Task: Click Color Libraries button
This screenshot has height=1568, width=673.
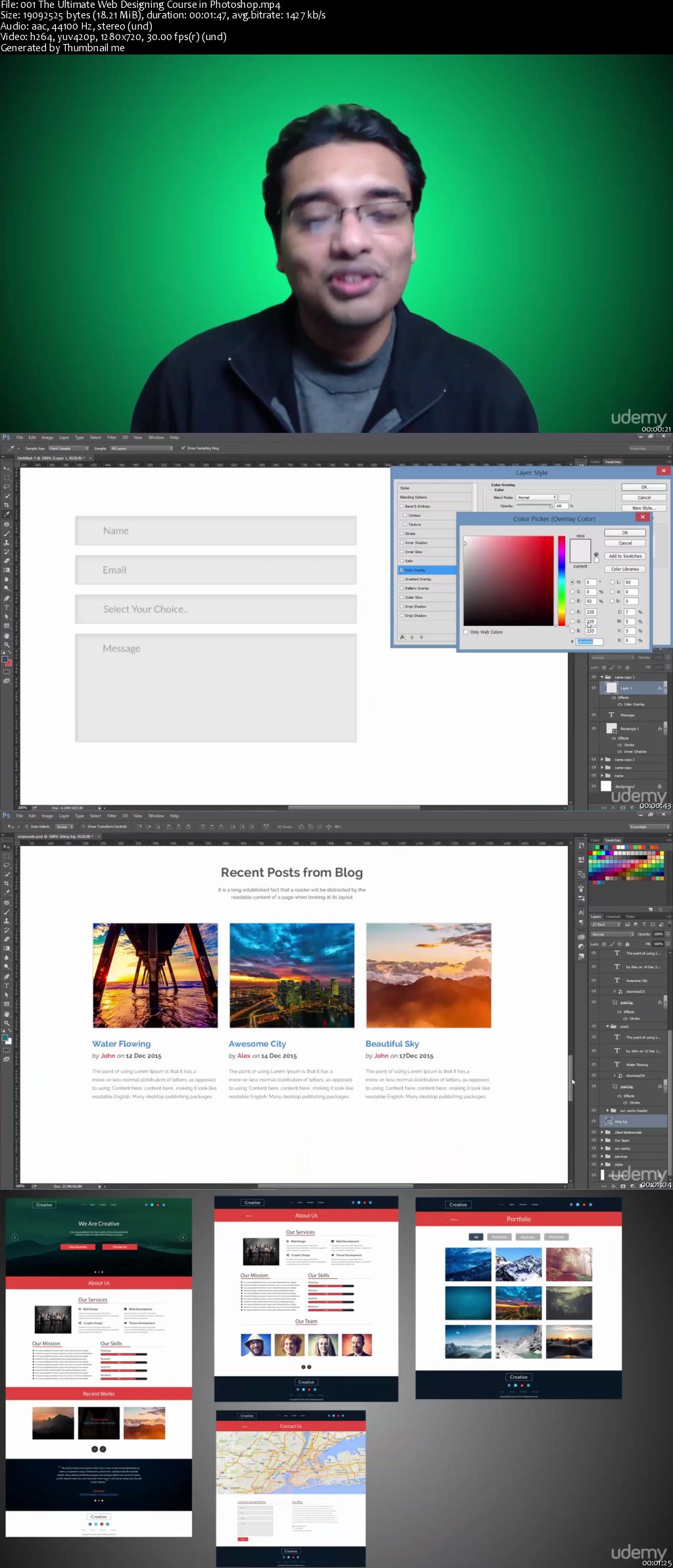Action: pos(625,569)
